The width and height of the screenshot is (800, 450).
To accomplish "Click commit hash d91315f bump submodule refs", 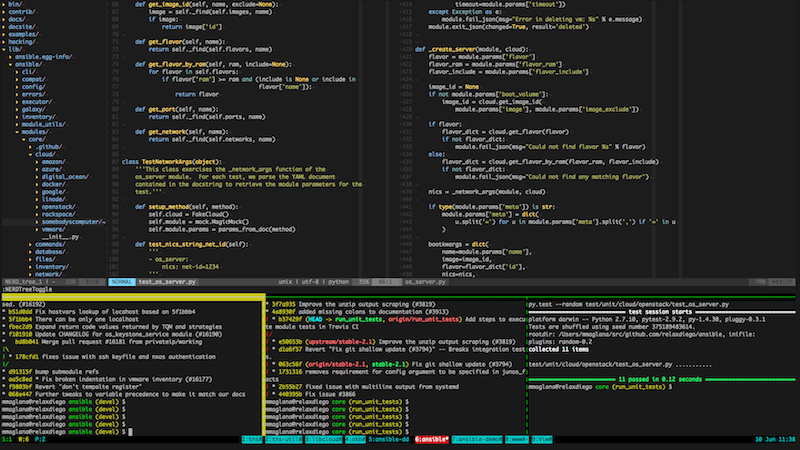I will pos(20,372).
